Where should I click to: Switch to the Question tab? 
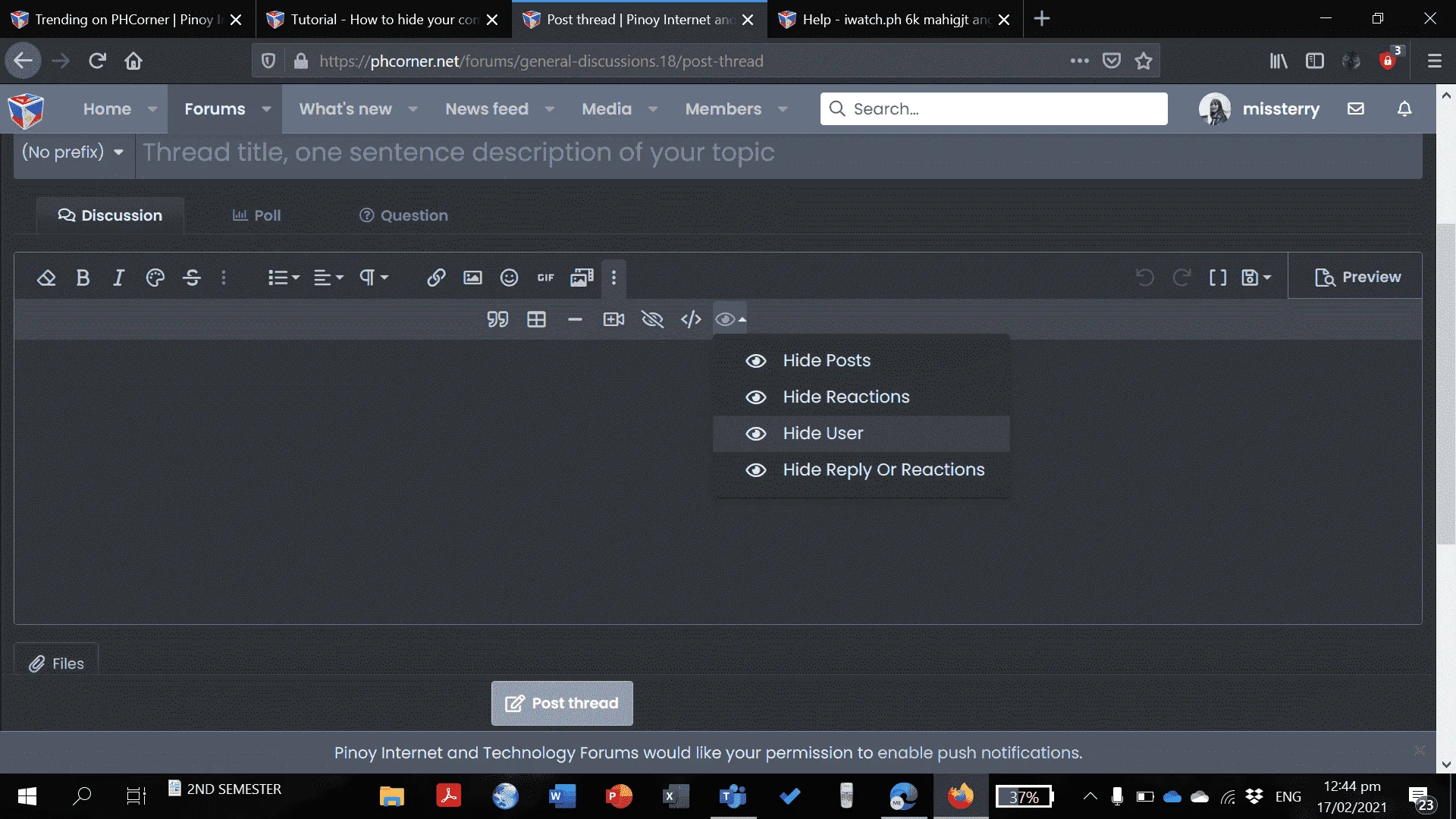(x=403, y=215)
